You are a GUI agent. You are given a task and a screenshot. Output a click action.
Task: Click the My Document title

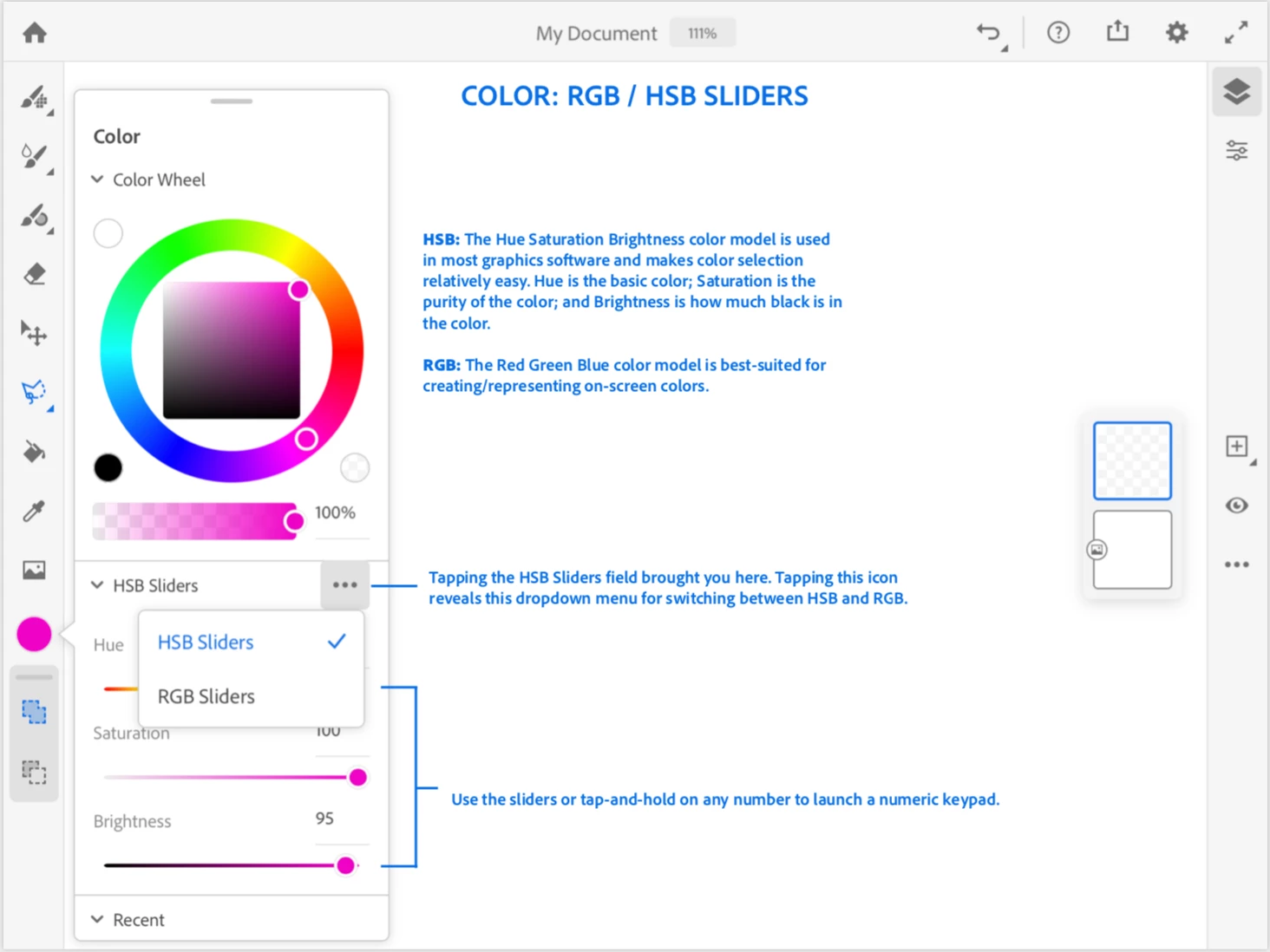click(596, 34)
